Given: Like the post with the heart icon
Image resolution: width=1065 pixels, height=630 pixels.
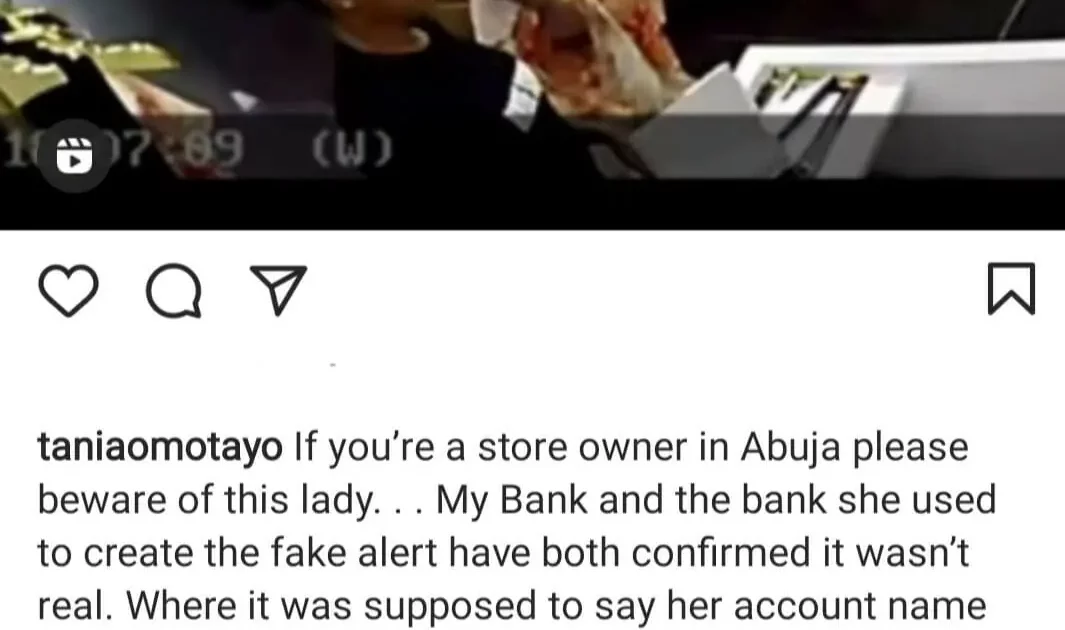Looking at the screenshot, I should pos(68,291).
